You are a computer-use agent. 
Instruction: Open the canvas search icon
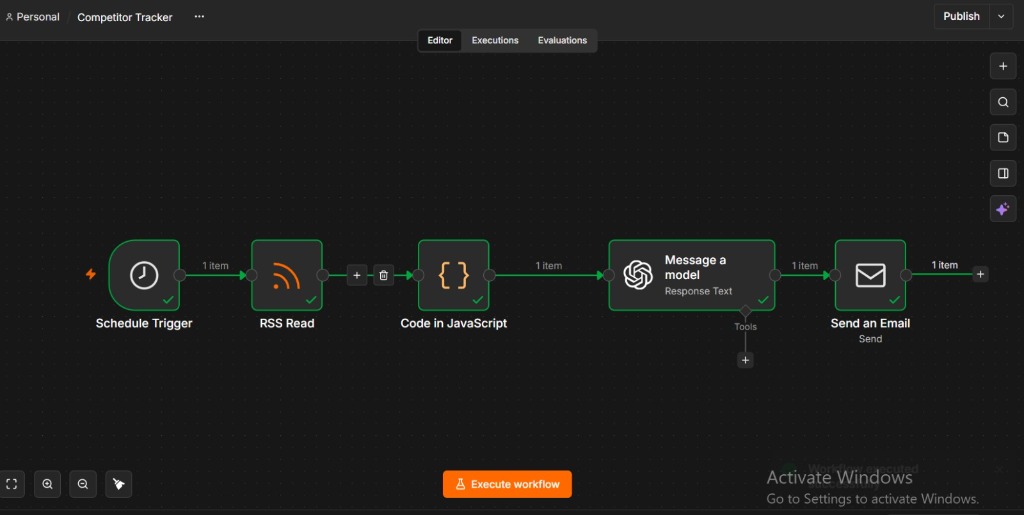[x=1003, y=102]
